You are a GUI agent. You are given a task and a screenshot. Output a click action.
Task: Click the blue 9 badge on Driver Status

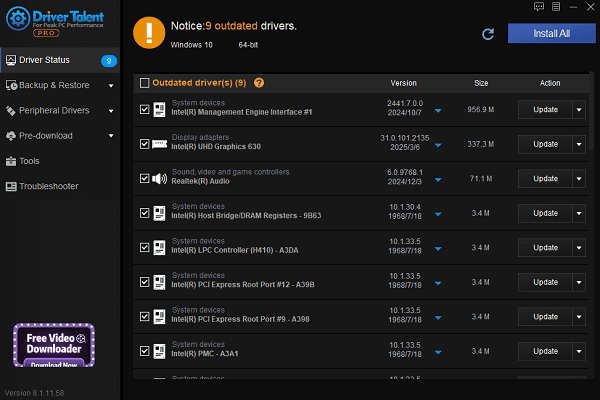[109, 61]
